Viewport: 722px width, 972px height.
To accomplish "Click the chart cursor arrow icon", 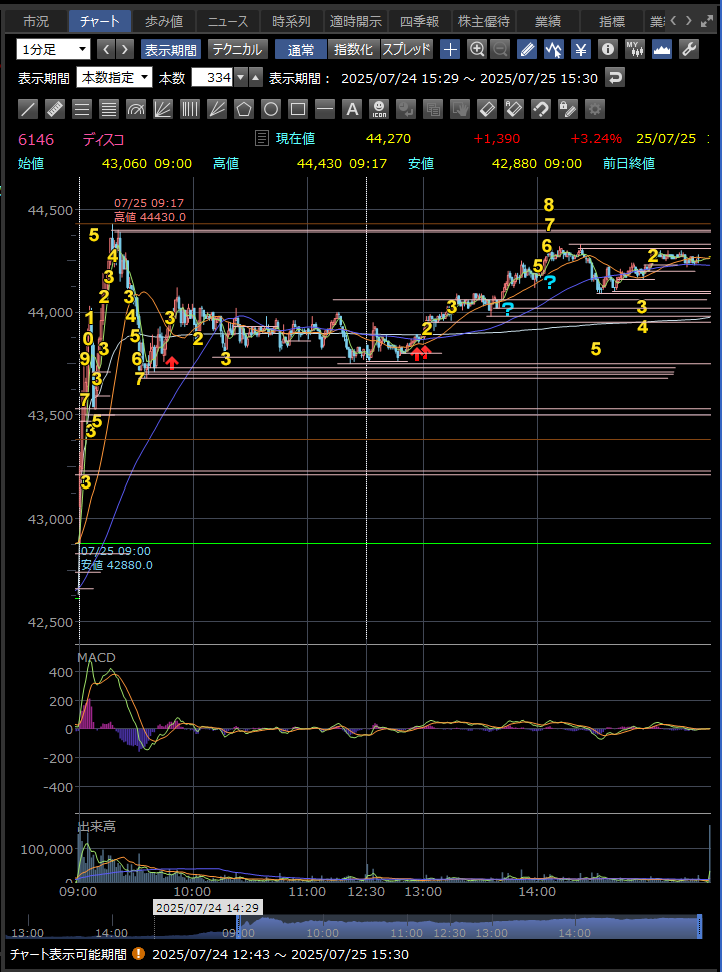I will (x=554, y=50).
